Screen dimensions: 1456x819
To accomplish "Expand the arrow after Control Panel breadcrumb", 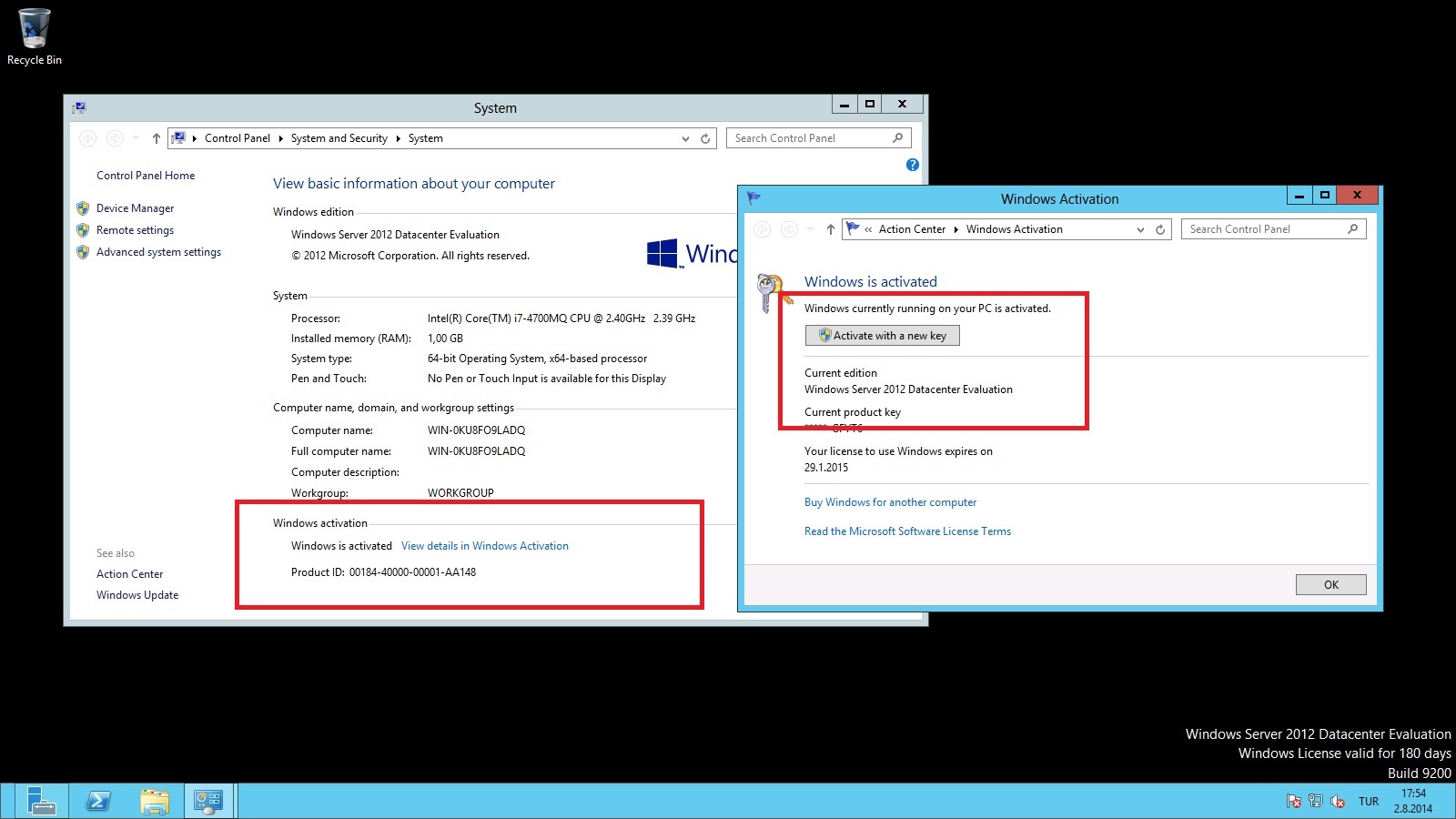I will pyautogui.click(x=280, y=138).
